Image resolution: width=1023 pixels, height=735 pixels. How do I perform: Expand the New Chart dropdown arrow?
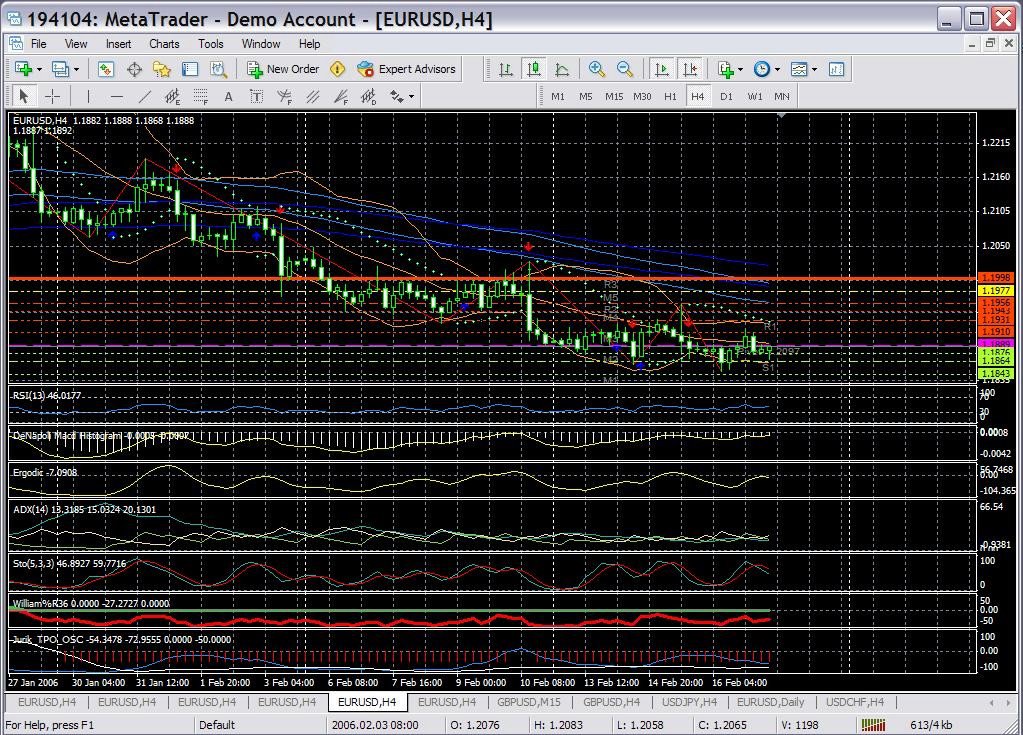tap(39, 70)
